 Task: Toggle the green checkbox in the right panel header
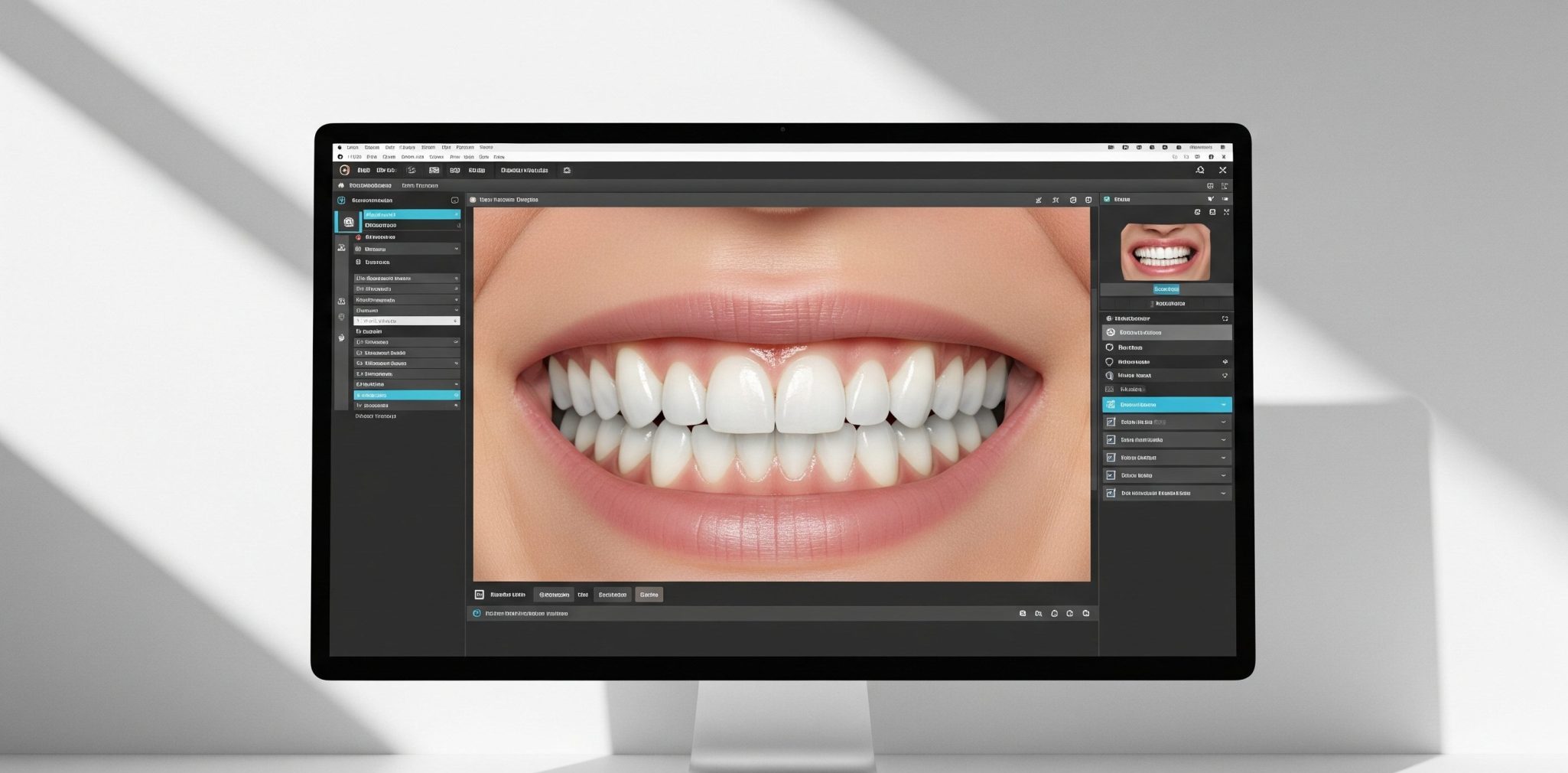click(x=1107, y=199)
